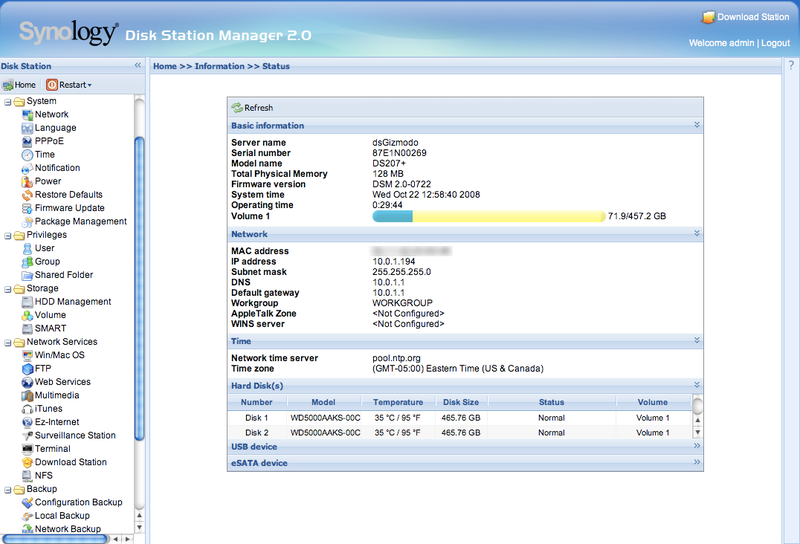Open the Power settings icon
Screen dimensions: 800x544
(27, 182)
